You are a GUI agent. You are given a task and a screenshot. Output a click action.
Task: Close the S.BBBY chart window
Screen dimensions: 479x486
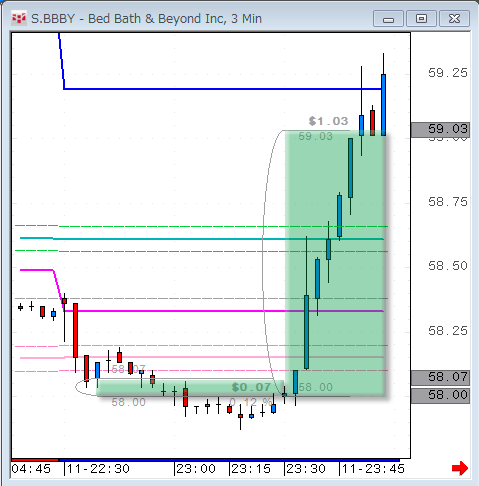[x=454, y=19]
